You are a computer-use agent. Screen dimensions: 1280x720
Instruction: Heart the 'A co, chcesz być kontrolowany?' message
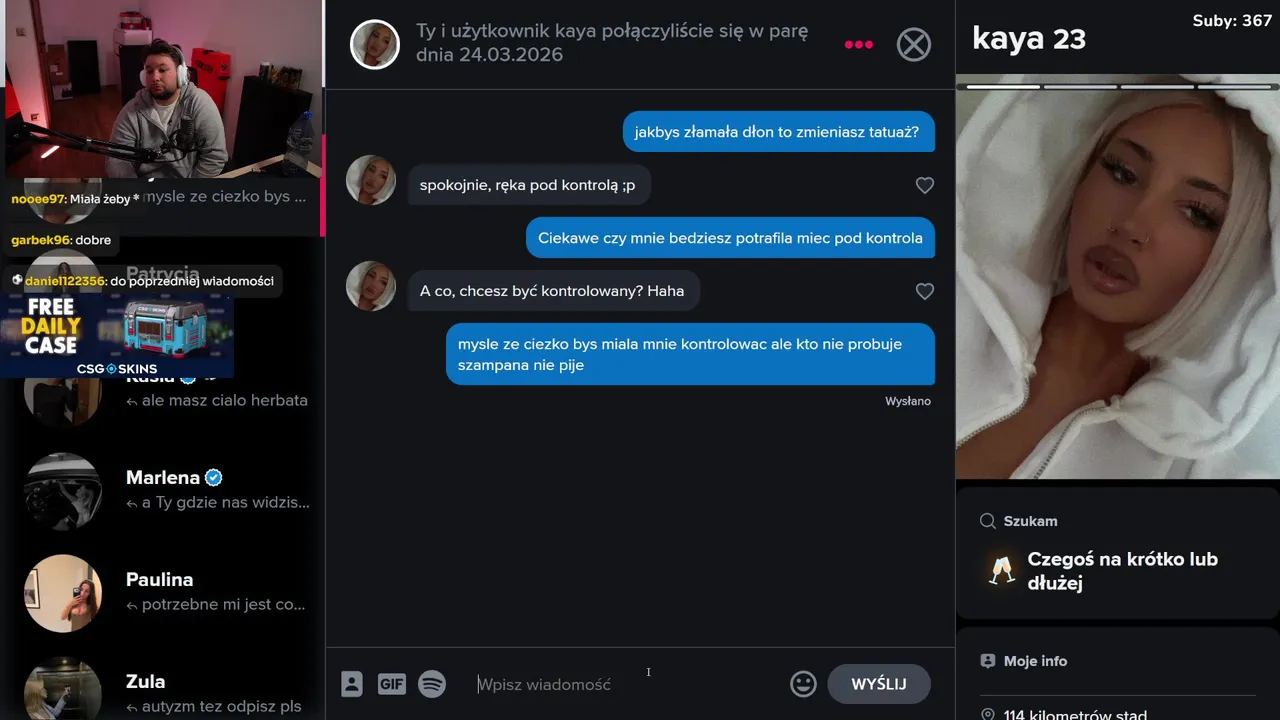point(925,291)
